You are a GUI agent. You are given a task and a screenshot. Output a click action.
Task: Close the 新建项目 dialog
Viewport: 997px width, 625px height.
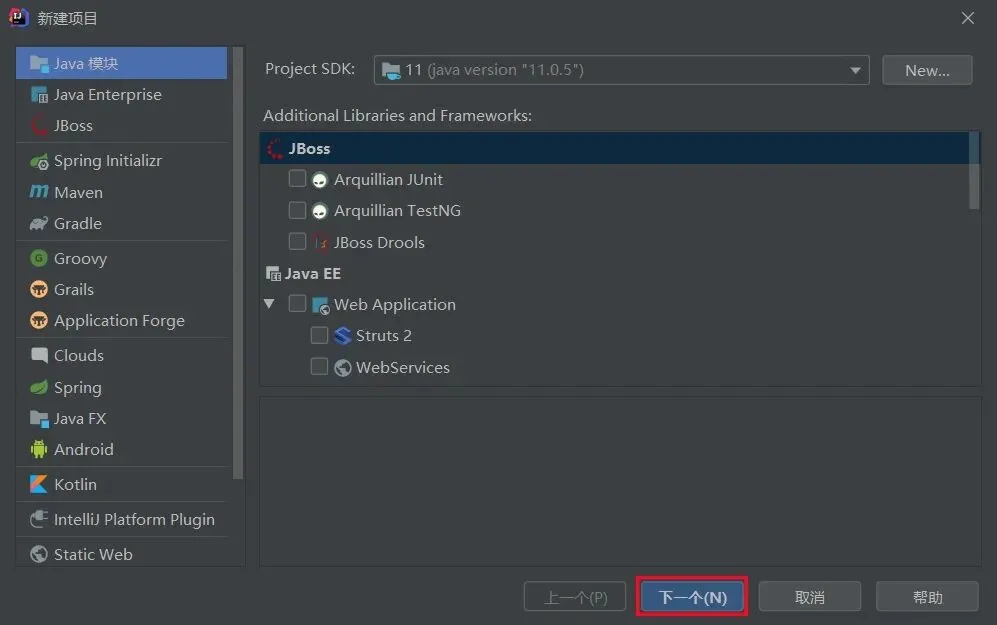(x=968, y=18)
